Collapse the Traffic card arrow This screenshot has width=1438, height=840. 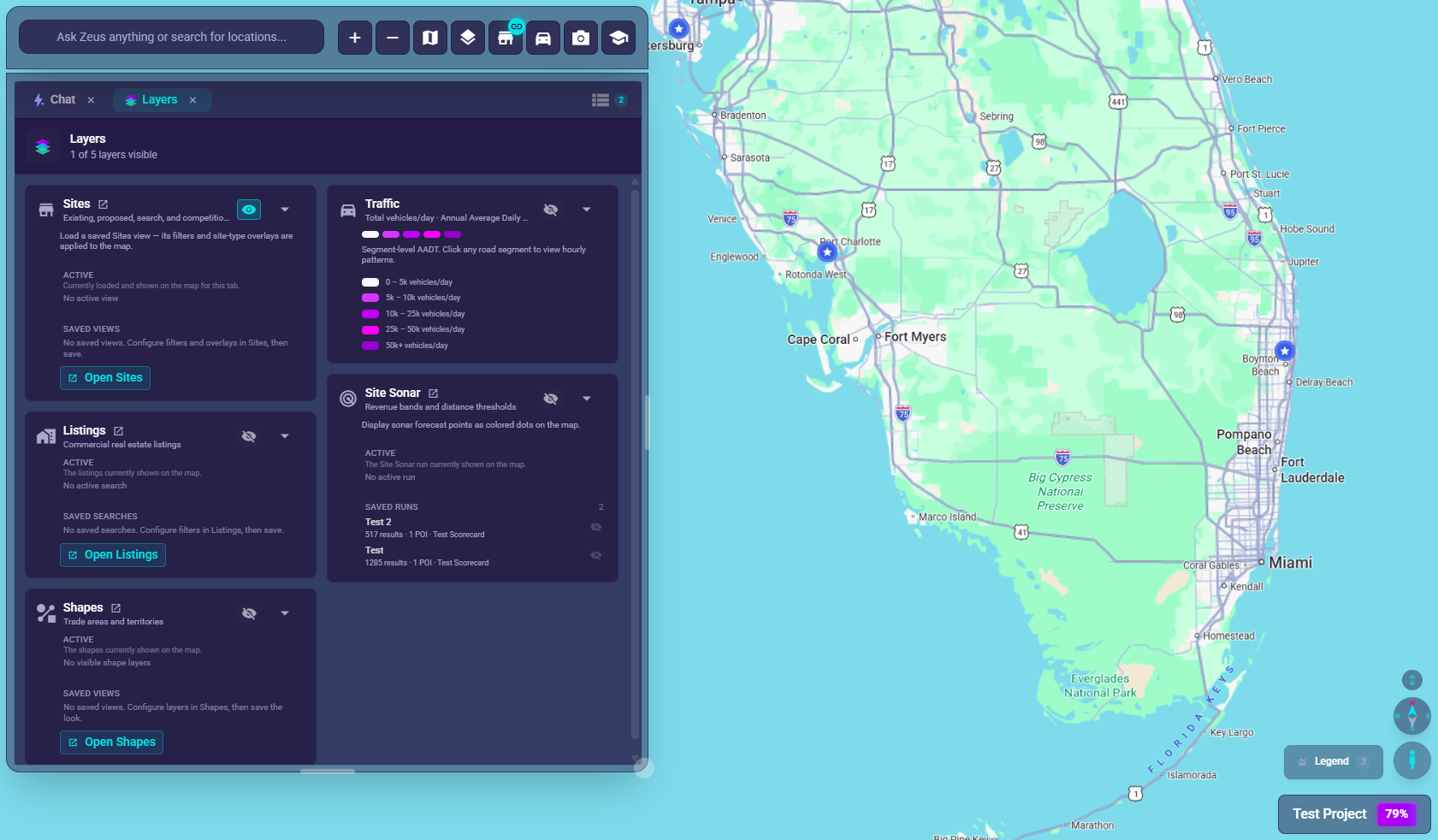587,210
